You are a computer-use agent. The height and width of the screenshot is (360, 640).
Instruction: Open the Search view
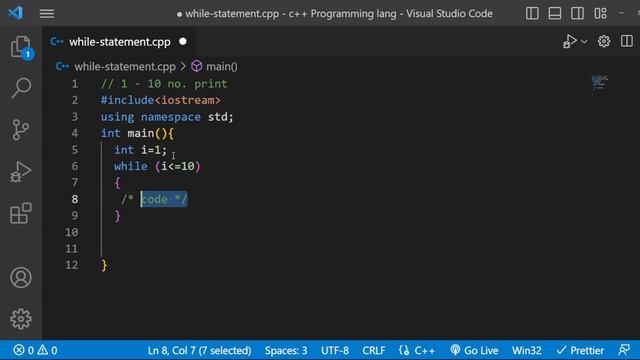click(x=21, y=88)
